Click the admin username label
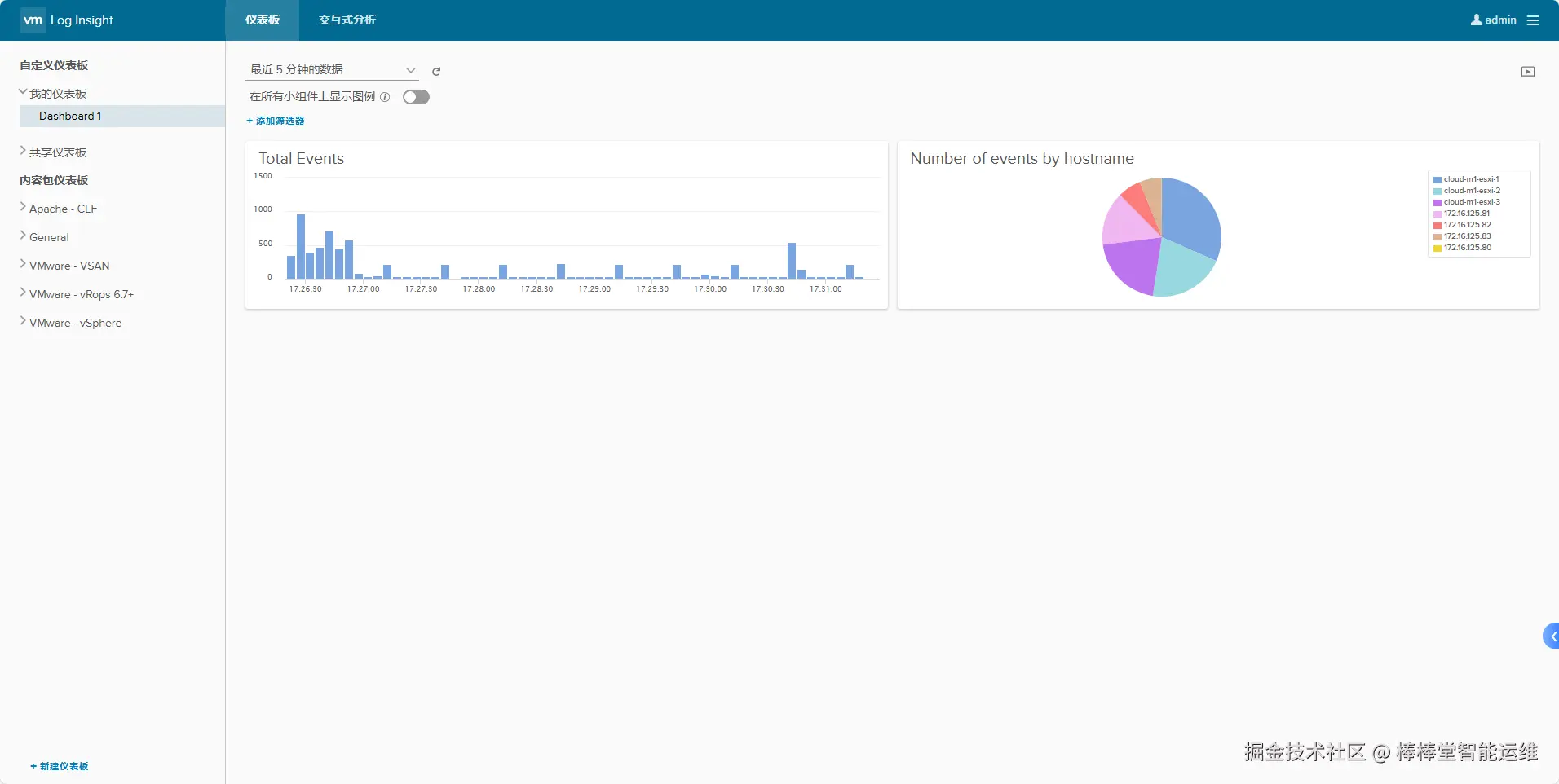 (x=1500, y=20)
